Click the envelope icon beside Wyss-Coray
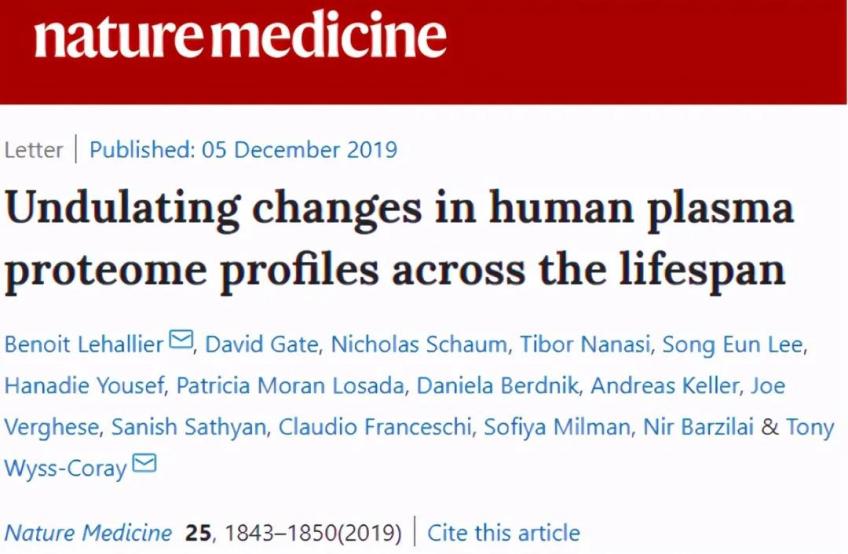Image resolution: width=848 pixels, height=554 pixels. coord(145,464)
